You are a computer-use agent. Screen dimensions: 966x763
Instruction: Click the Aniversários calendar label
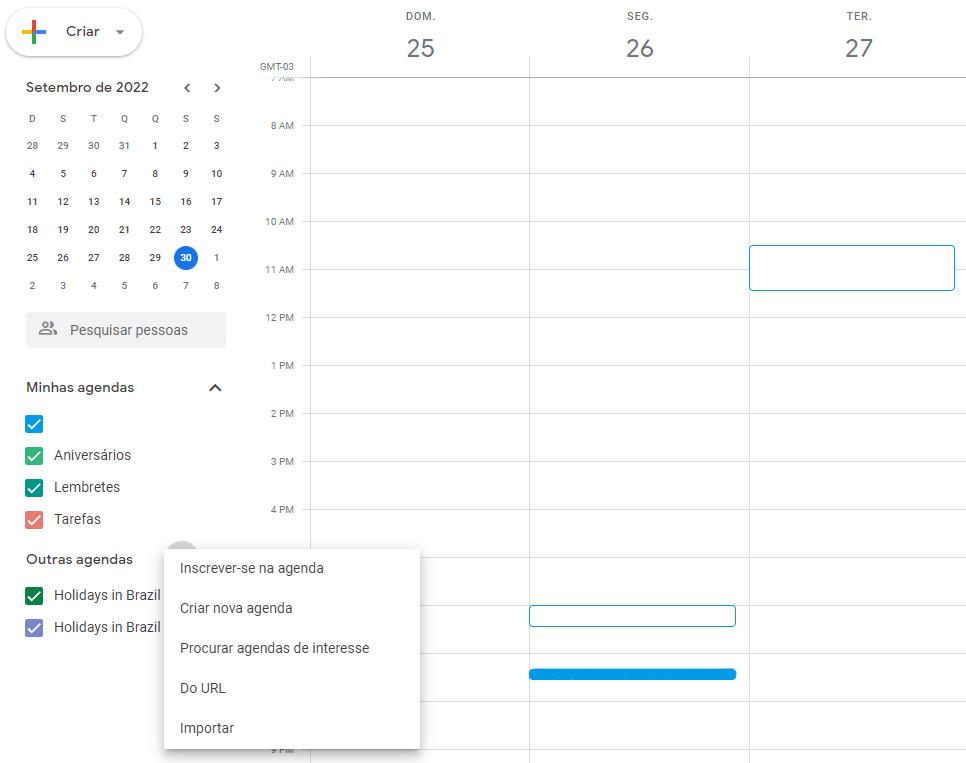pyautogui.click(x=92, y=455)
